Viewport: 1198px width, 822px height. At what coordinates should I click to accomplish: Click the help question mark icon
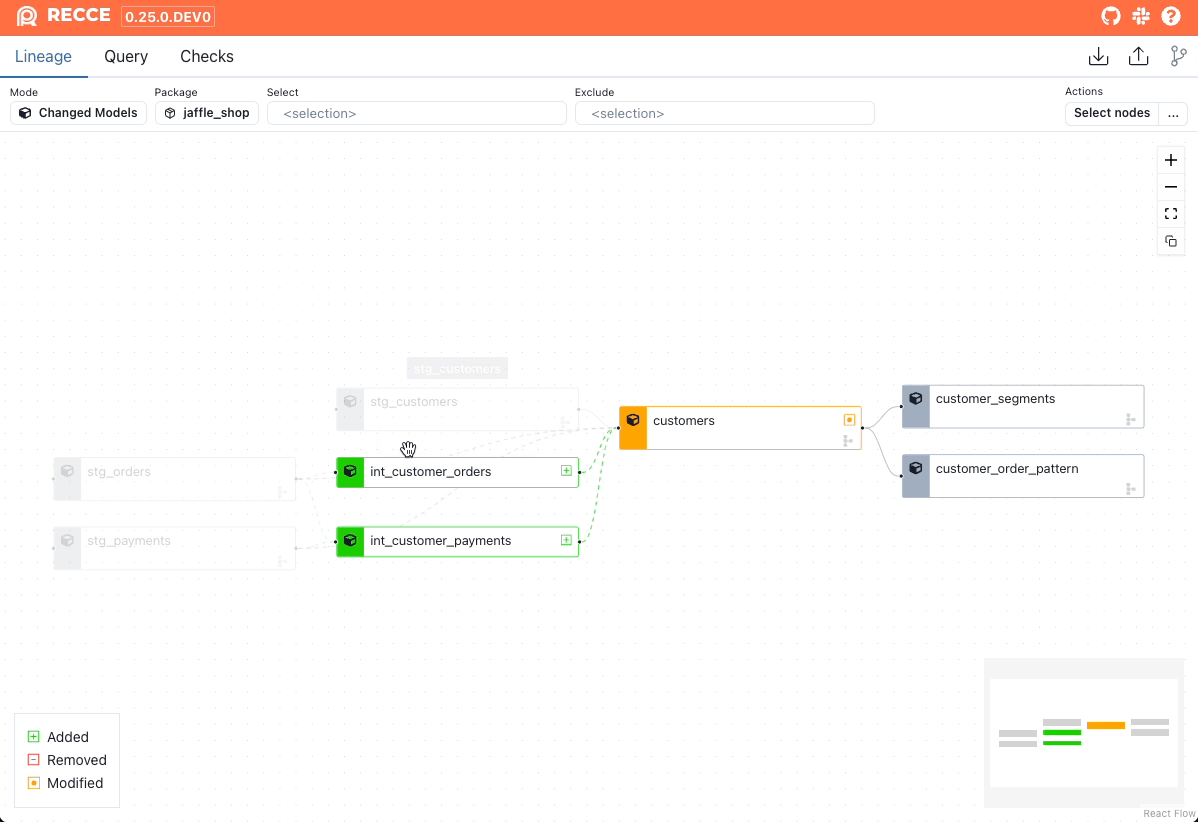click(1171, 16)
